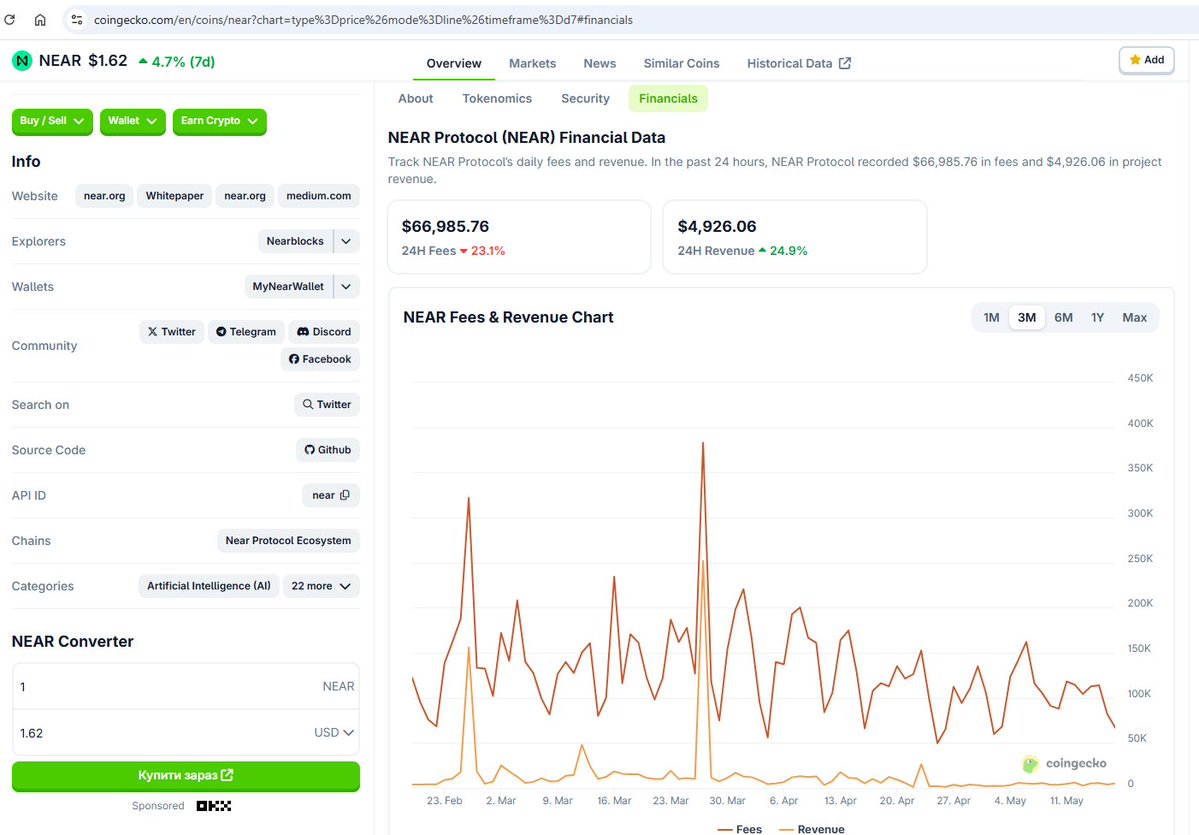Screen dimensions: 1199x835
Task: Click the browser home icon
Action: 41,20
